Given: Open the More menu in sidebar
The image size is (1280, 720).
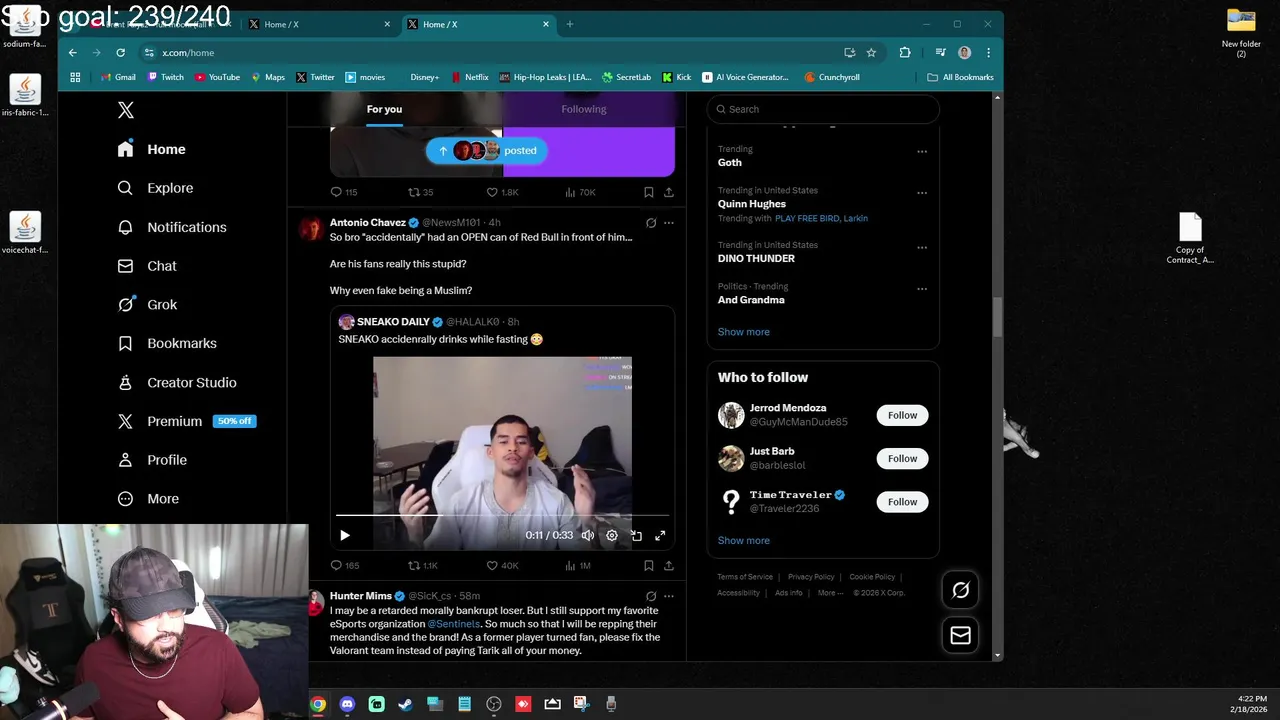Looking at the screenshot, I should tap(148, 499).
